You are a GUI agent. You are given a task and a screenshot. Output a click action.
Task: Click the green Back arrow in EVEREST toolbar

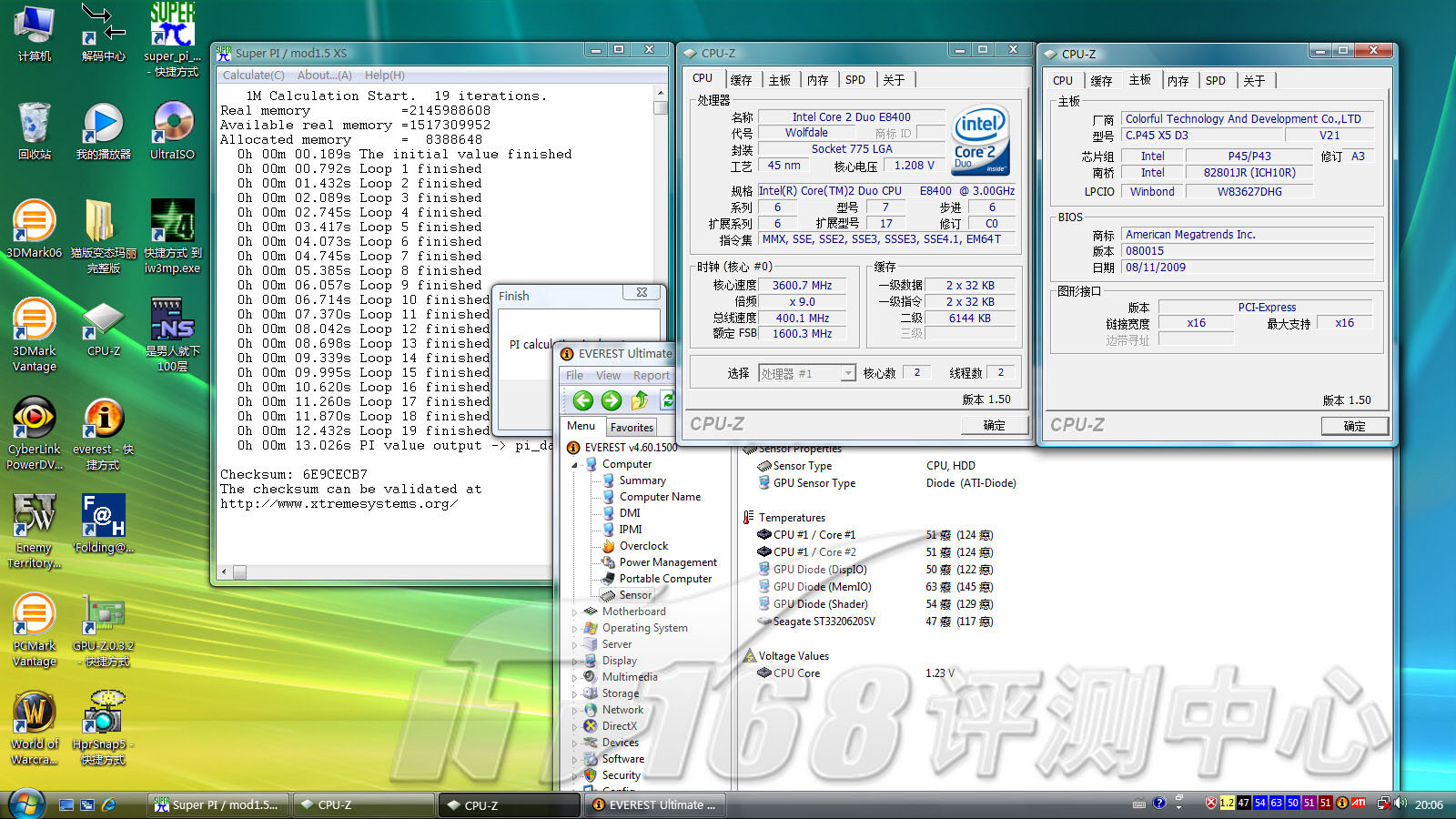point(583,400)
